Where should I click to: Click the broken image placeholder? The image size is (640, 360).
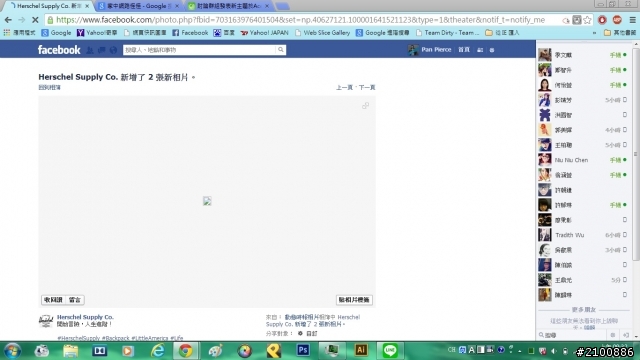coord(207,201)
